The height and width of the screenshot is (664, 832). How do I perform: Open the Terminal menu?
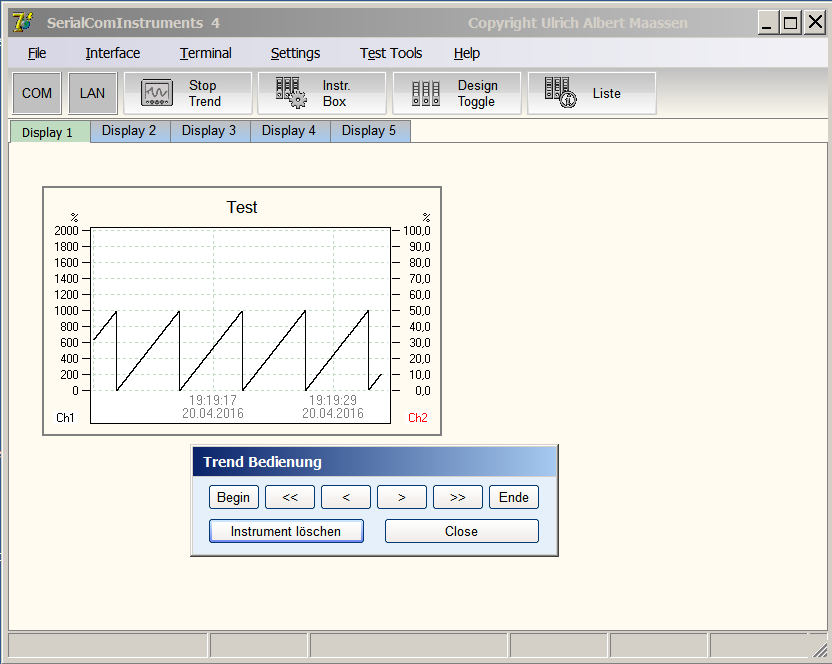205,53
